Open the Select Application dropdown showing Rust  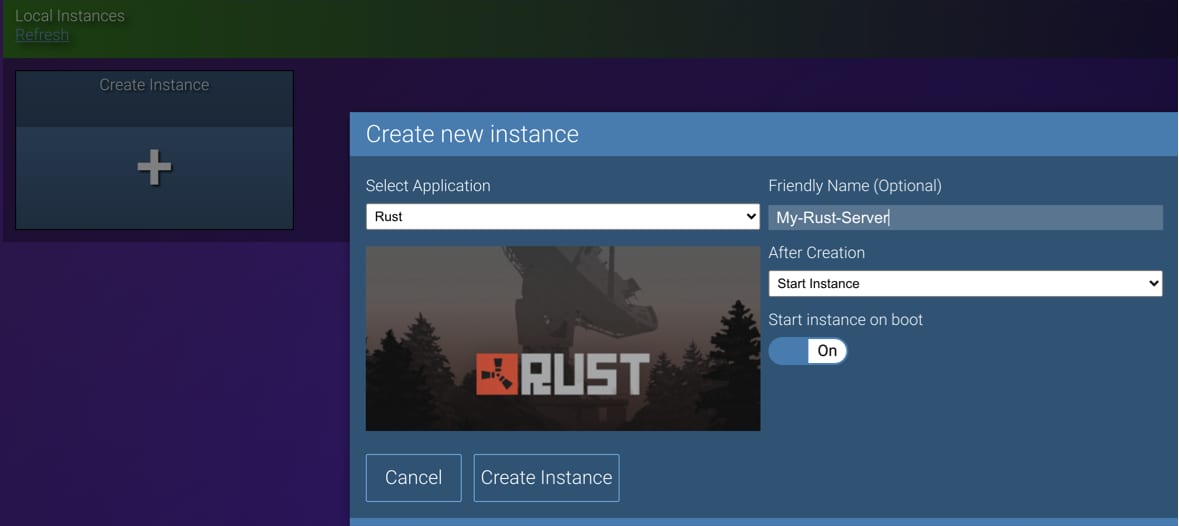(562, 217)
